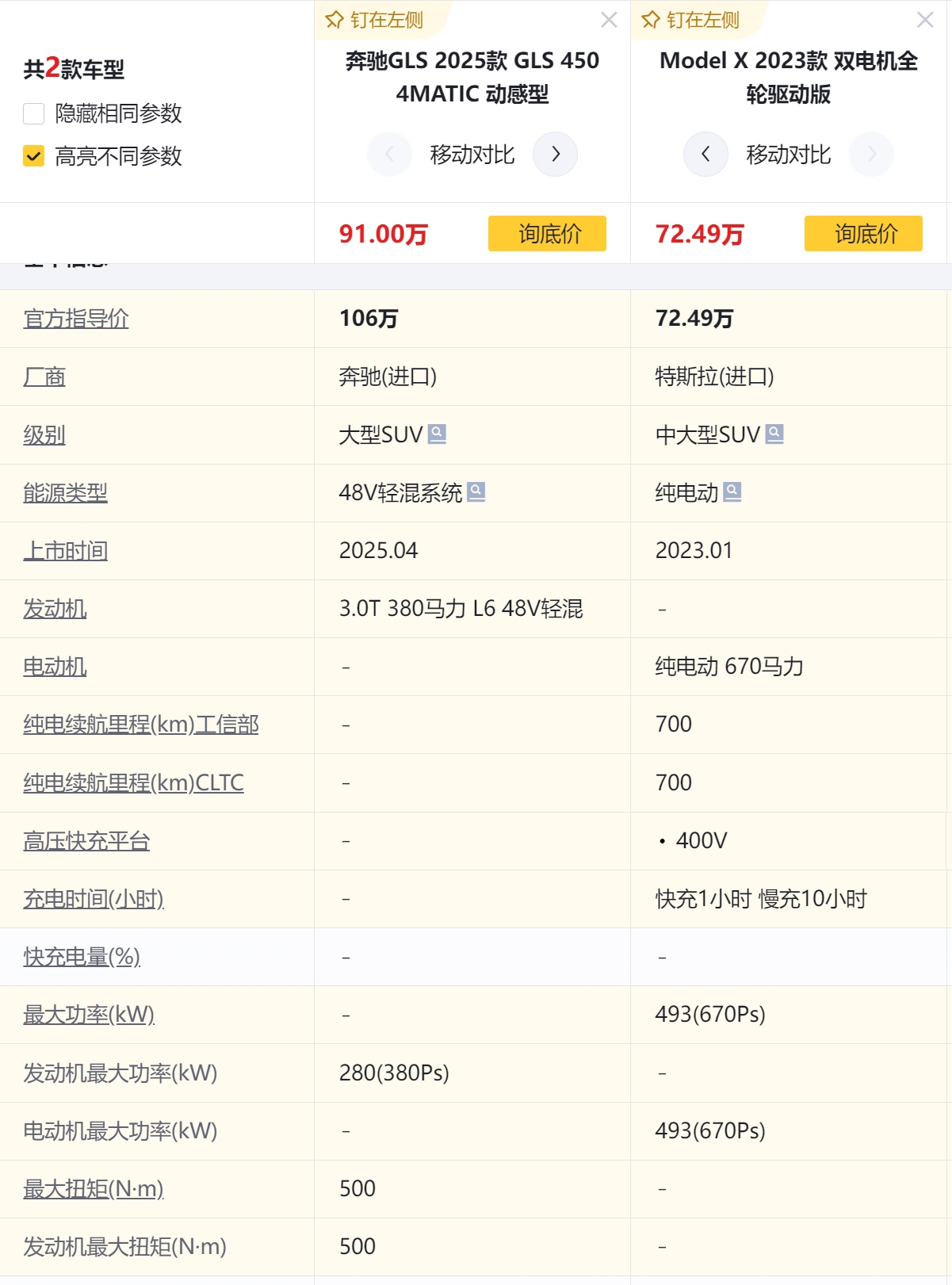The image size is (952, 1285).
Task: Open the 能源类型 parameter link
Action: (65, 493)
